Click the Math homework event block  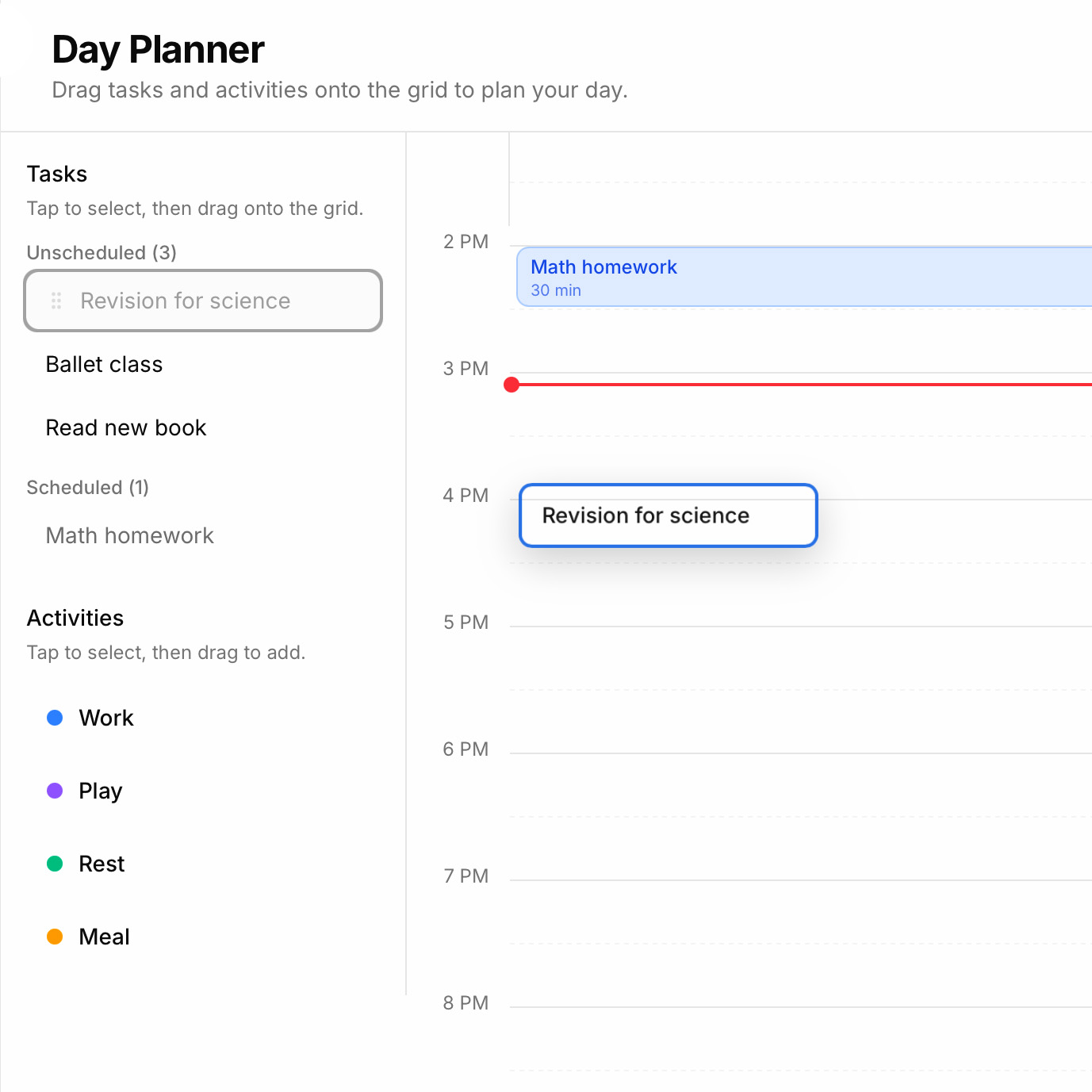point(793,277)
